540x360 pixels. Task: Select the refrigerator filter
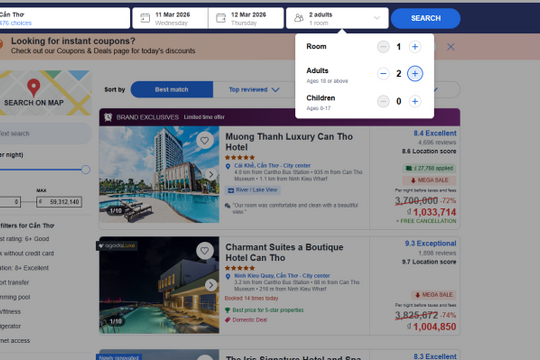coord(10,326)
